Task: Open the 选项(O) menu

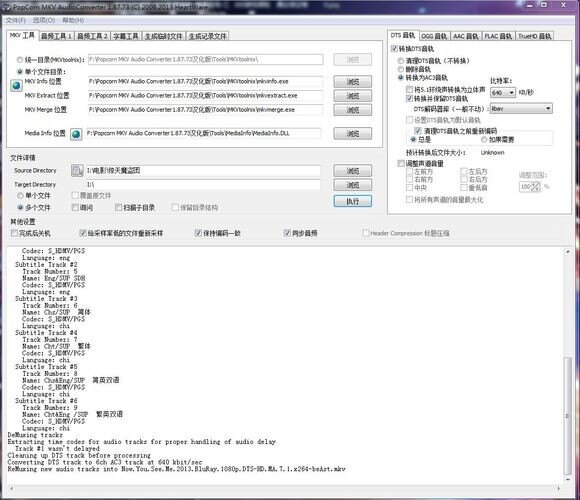Action: 44,20
